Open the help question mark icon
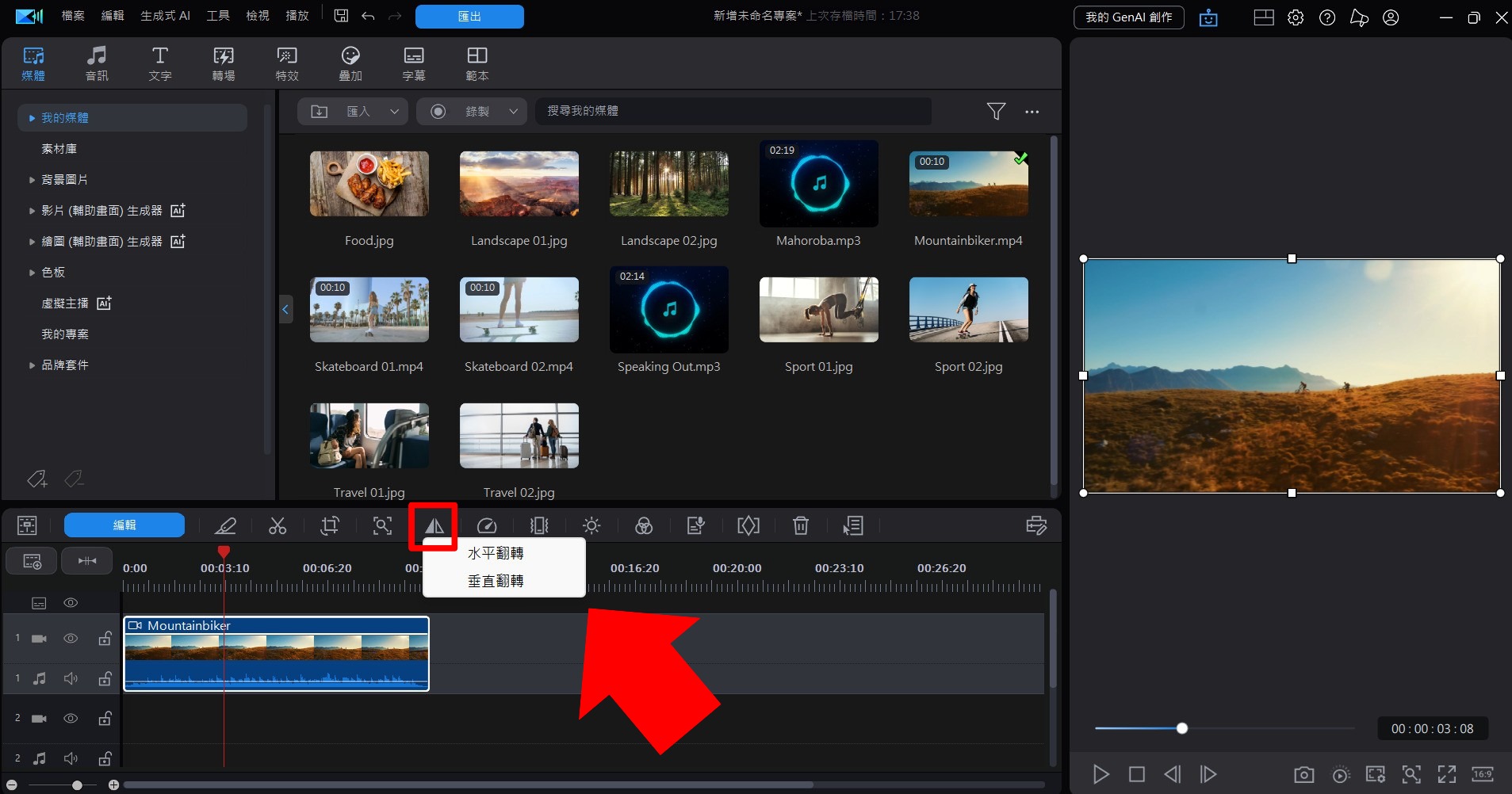1512x794 pixels. click(x=1327, y=17)
